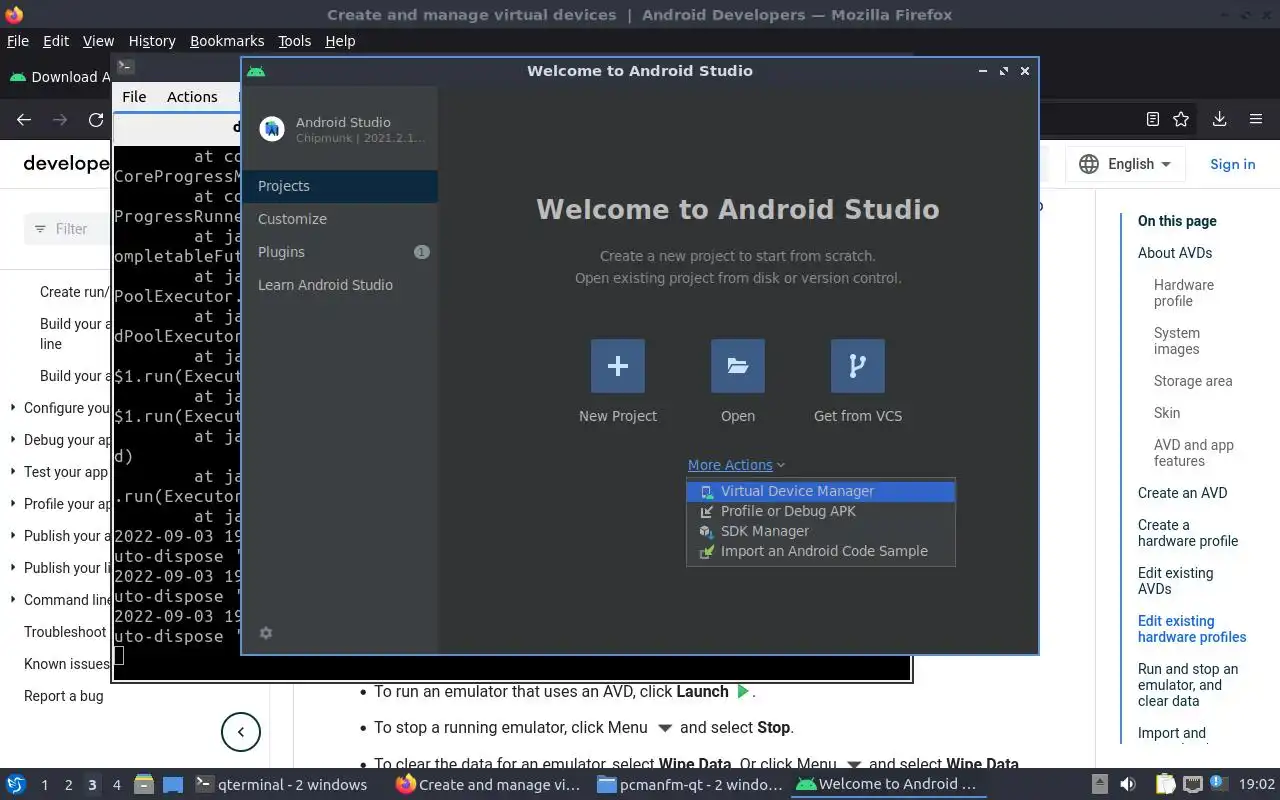This screenshot has width=1280, height=800.
Task: Expand the 'Configure you' section in left nav
Action: tap(13, 408)
